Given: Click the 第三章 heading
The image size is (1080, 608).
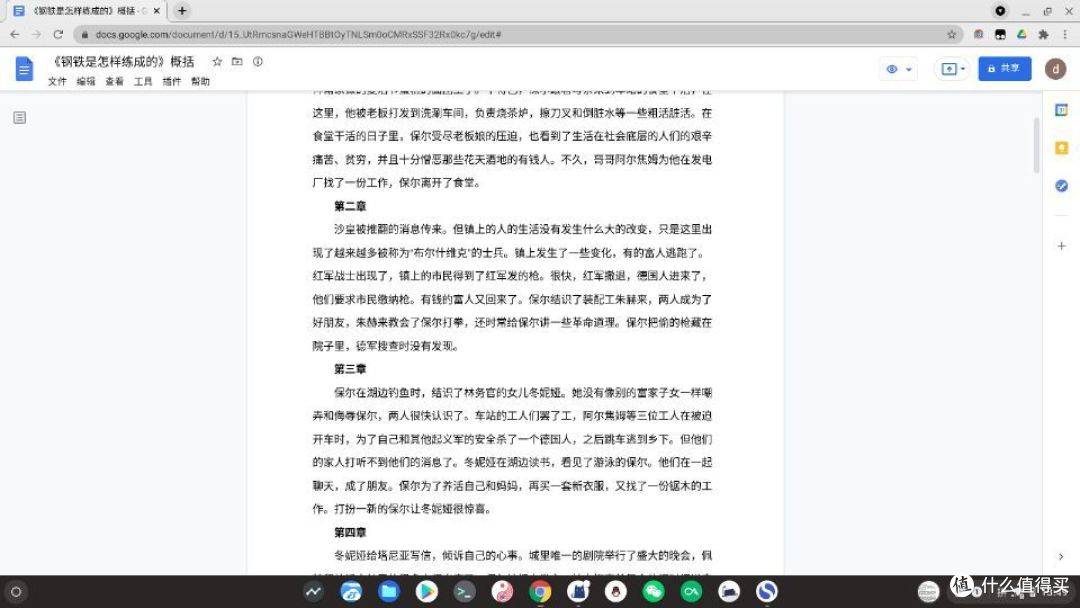Looking at the screenshot, I should pyautogui.click(x=350, y=369).
